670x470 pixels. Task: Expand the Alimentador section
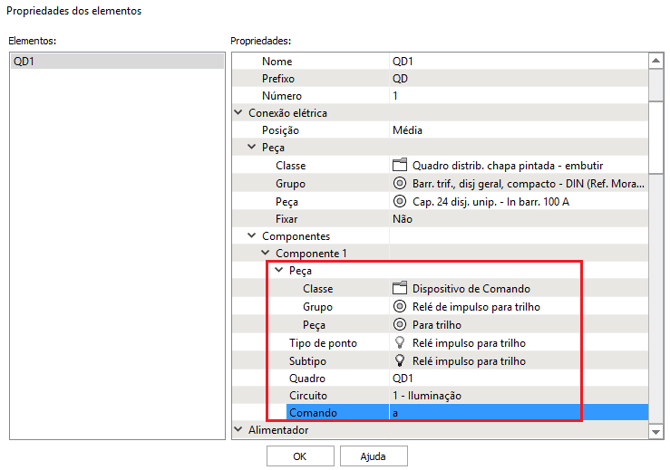pos(239,430)
